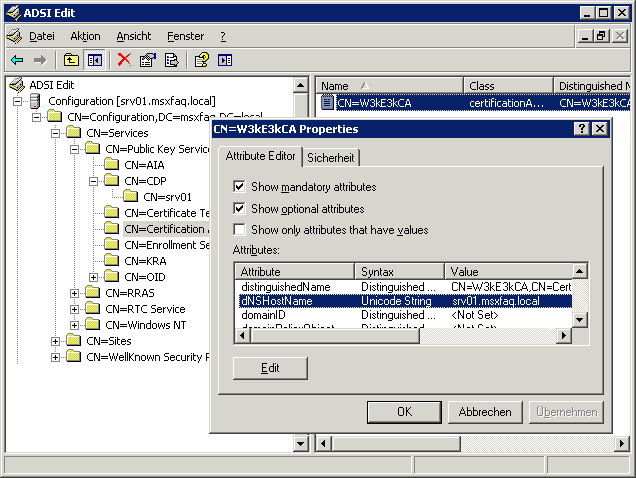This screenshot has height=478, width=636.
Task: Click the folder icon of CN=KRA
Action: point(111,260)
